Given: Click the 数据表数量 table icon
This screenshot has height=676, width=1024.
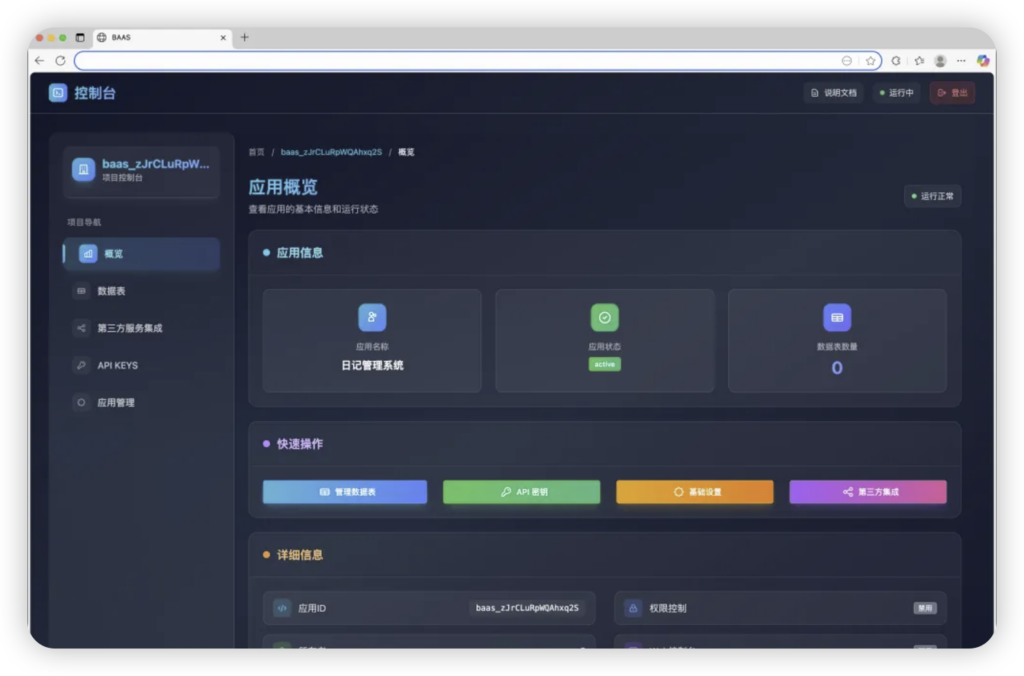Looking at the screenshot, I should [837, 317].
